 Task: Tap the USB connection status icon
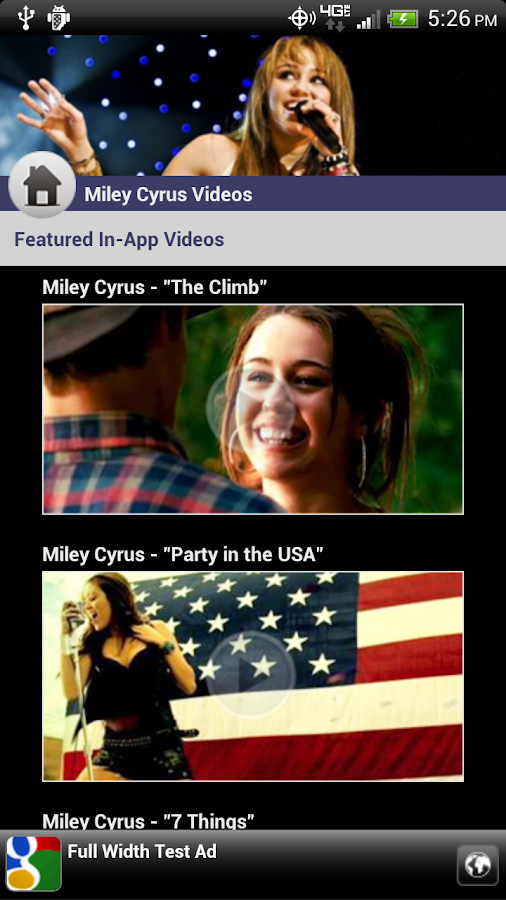[25, 18]
